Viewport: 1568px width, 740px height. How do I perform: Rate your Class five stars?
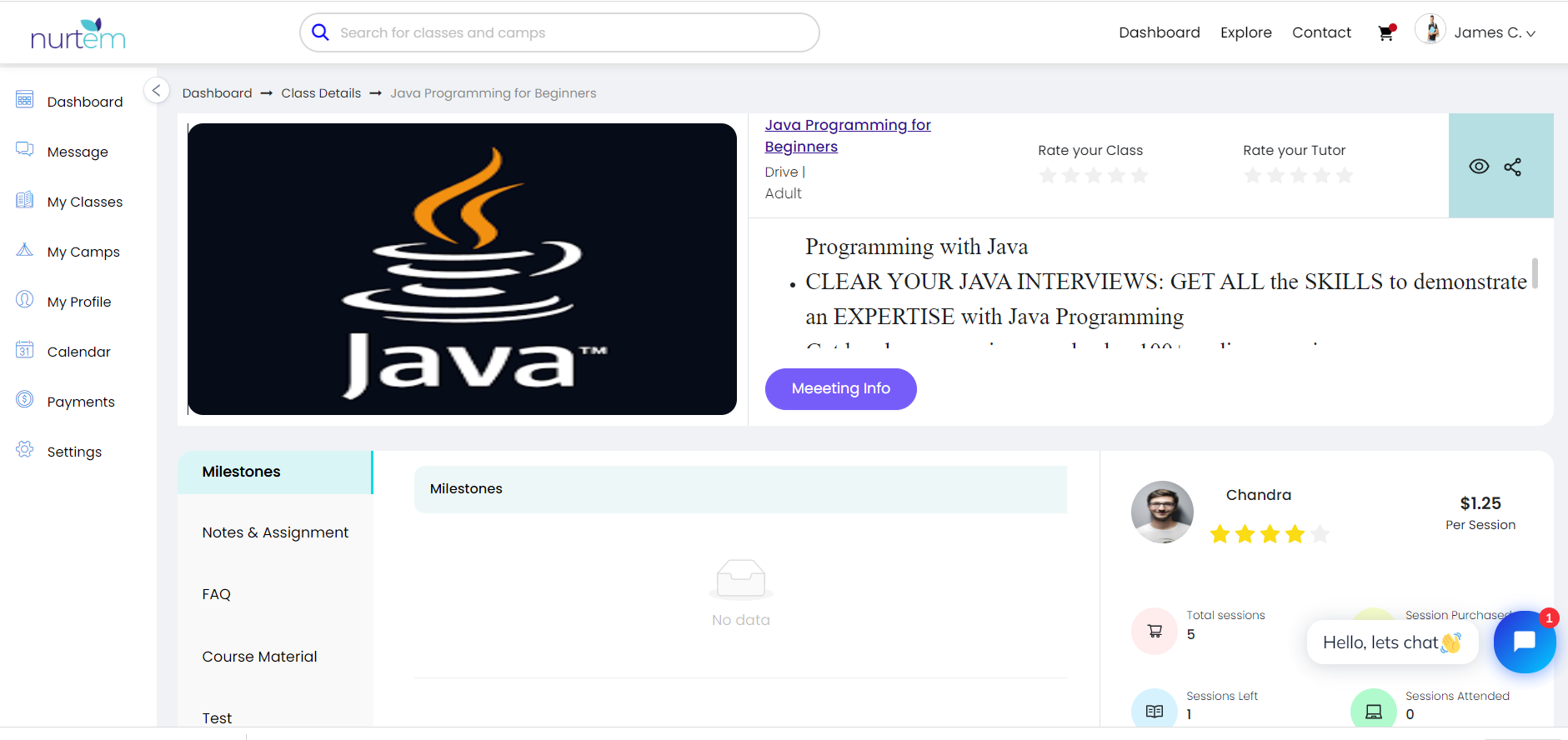click(1140, 176)
